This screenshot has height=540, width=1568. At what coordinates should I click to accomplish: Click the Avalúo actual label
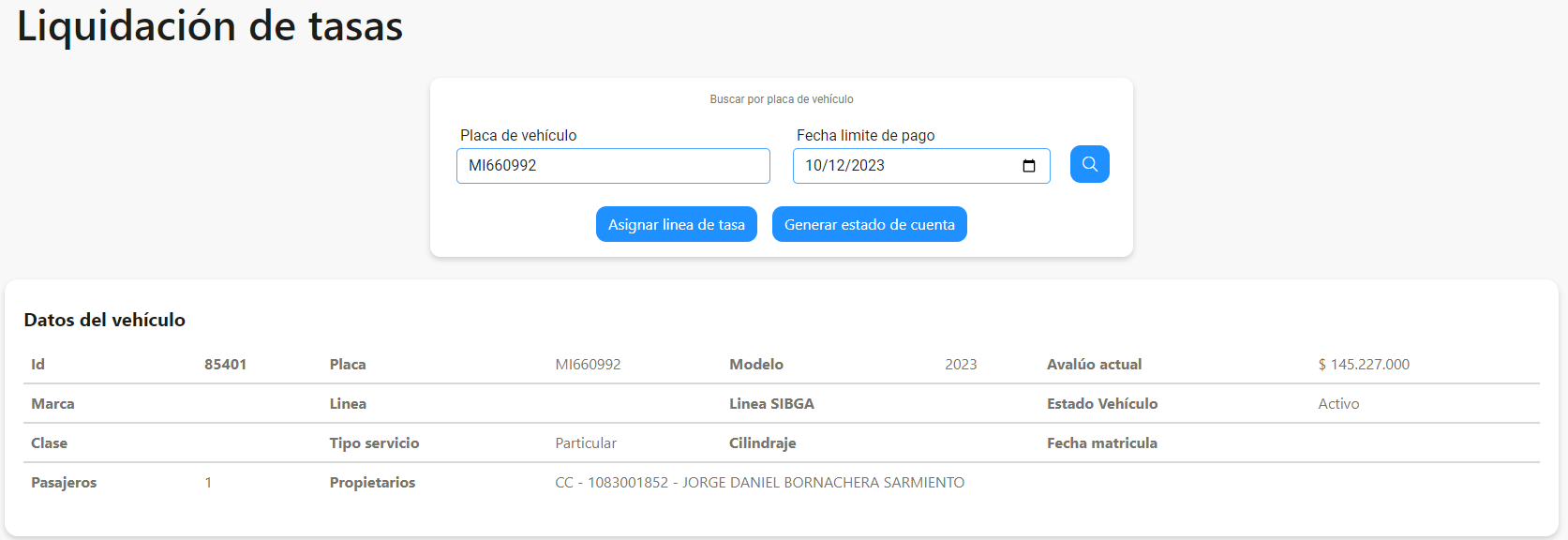coord(1094,365)
